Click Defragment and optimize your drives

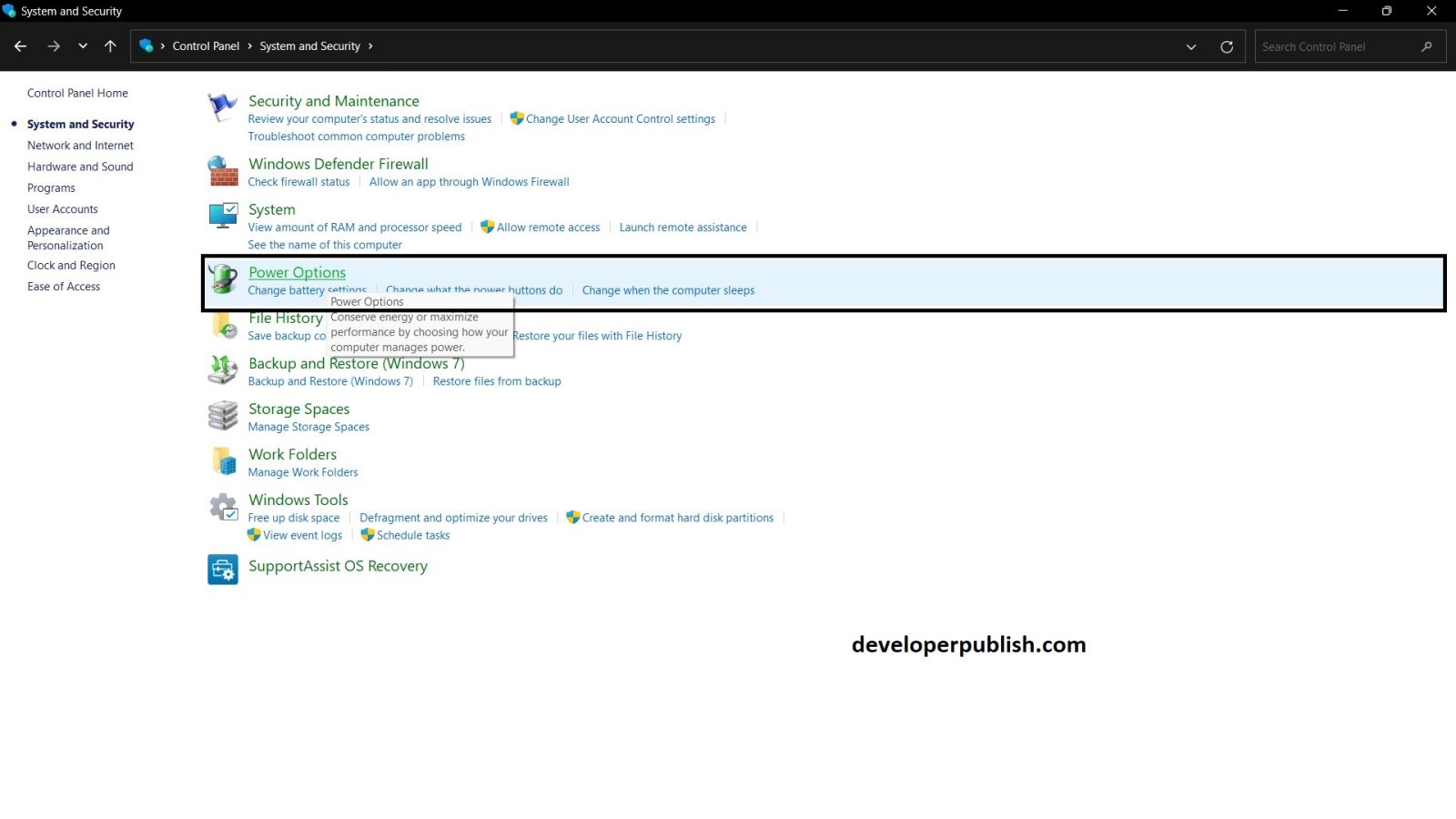point(453,517)
